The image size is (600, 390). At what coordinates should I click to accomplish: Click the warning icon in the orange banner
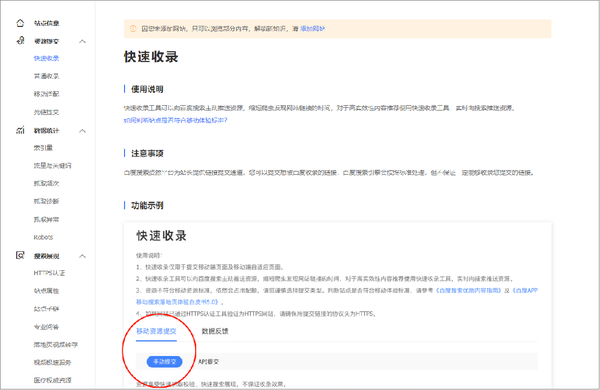[133, 29]
